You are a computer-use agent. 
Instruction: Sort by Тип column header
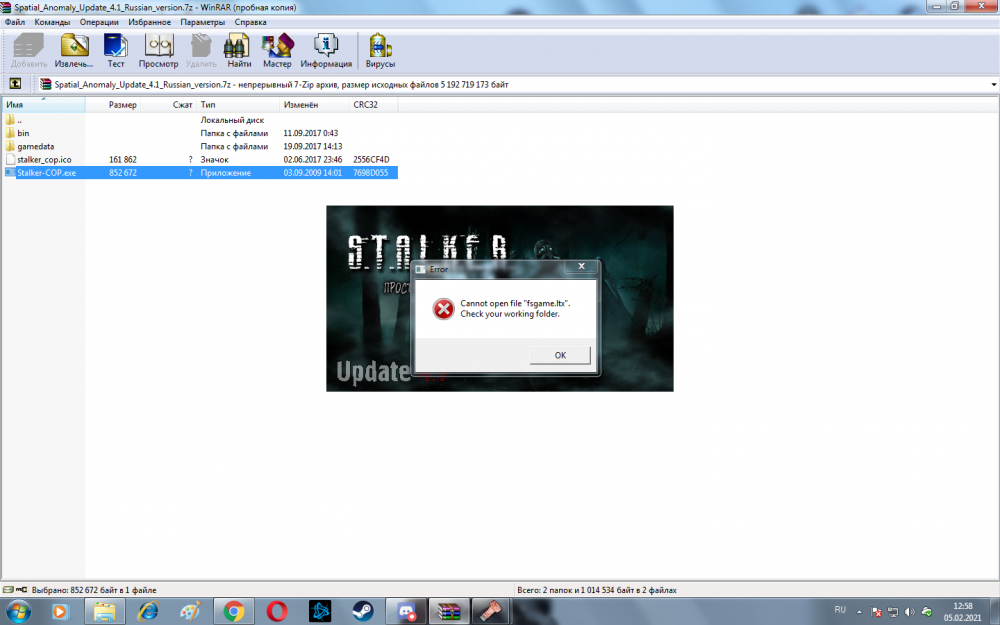pos(238,105)
